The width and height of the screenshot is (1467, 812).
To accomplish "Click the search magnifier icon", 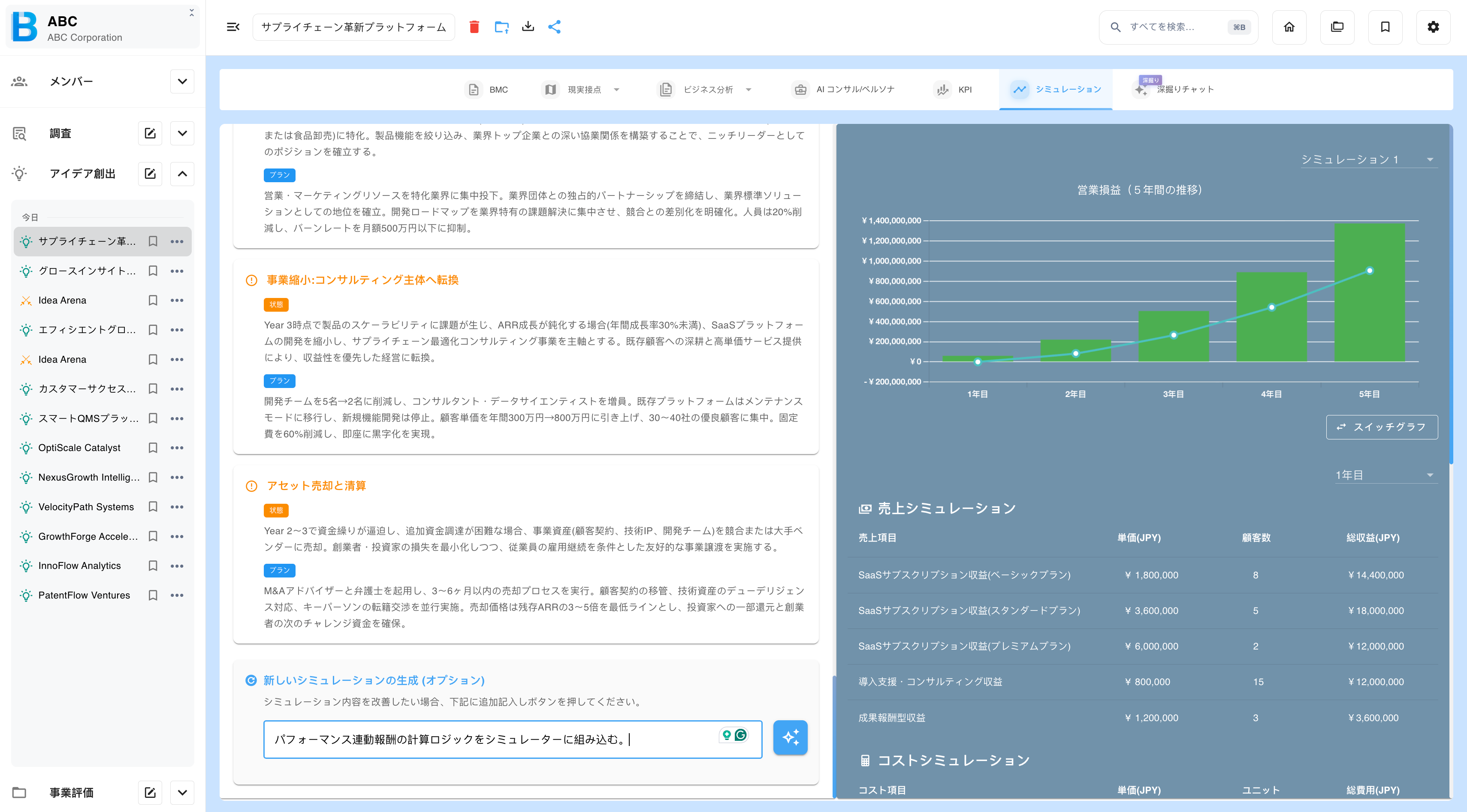I will 1115,27.
